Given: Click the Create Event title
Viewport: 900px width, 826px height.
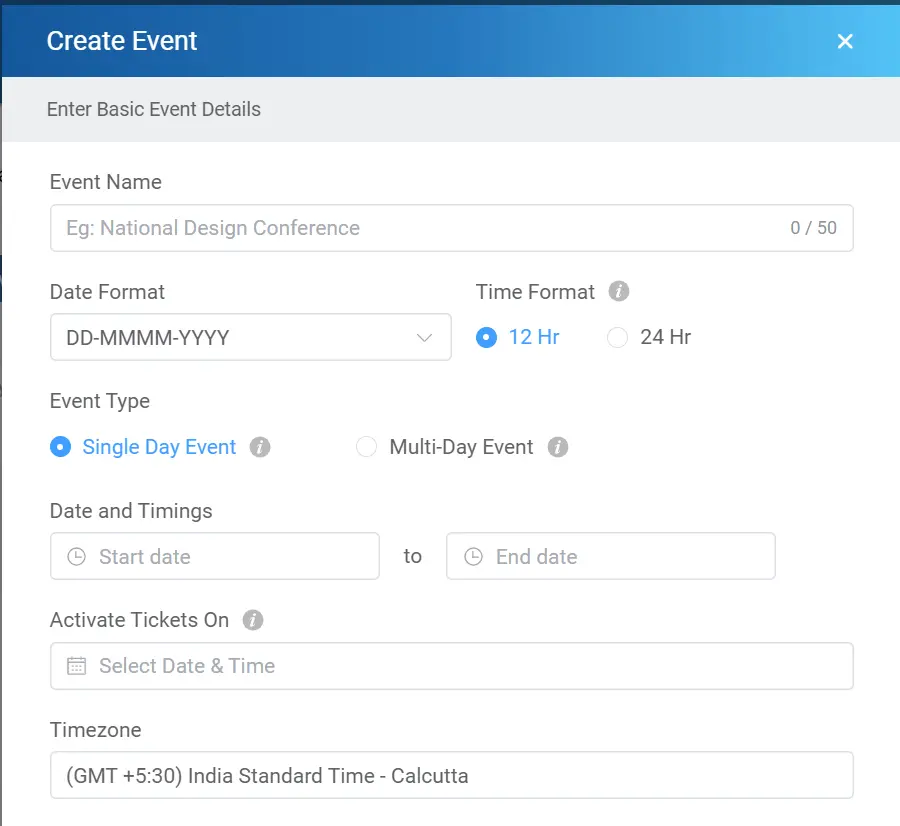Looking at the screenshot, I should click(122, 41).
